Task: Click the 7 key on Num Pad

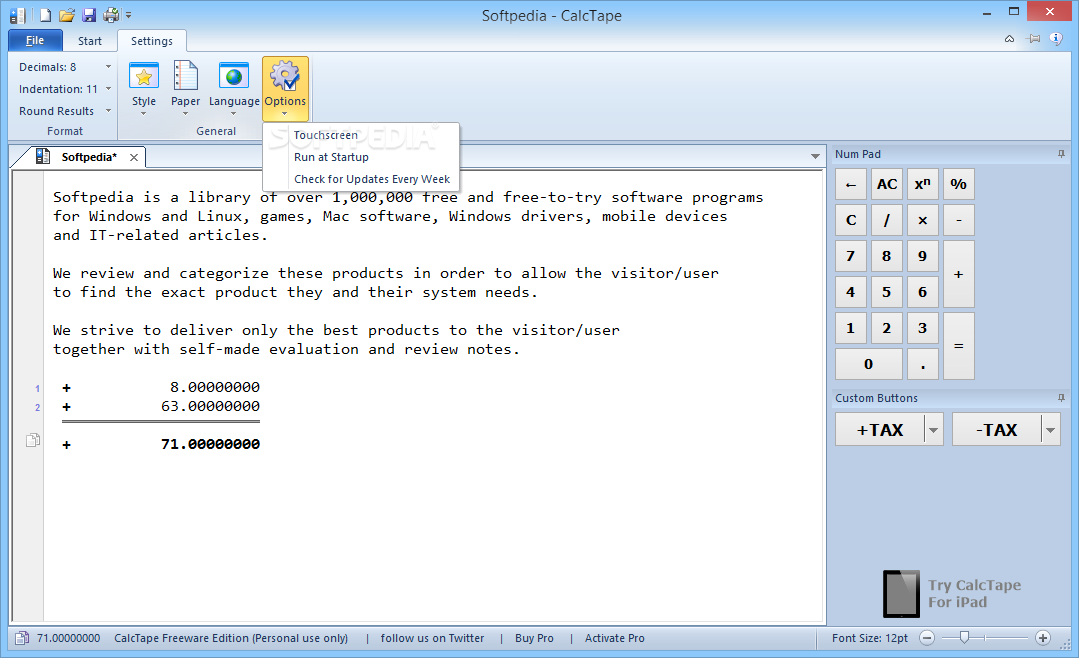Action: [851, 256]
